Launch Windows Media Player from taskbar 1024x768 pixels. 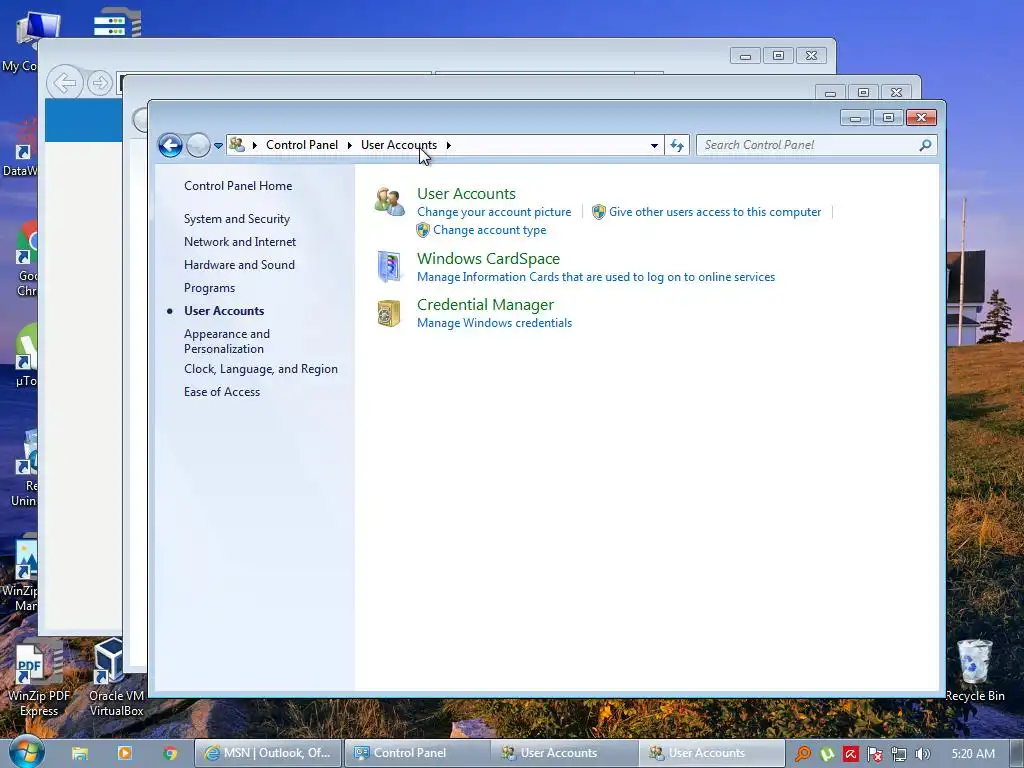pos(125,753)
